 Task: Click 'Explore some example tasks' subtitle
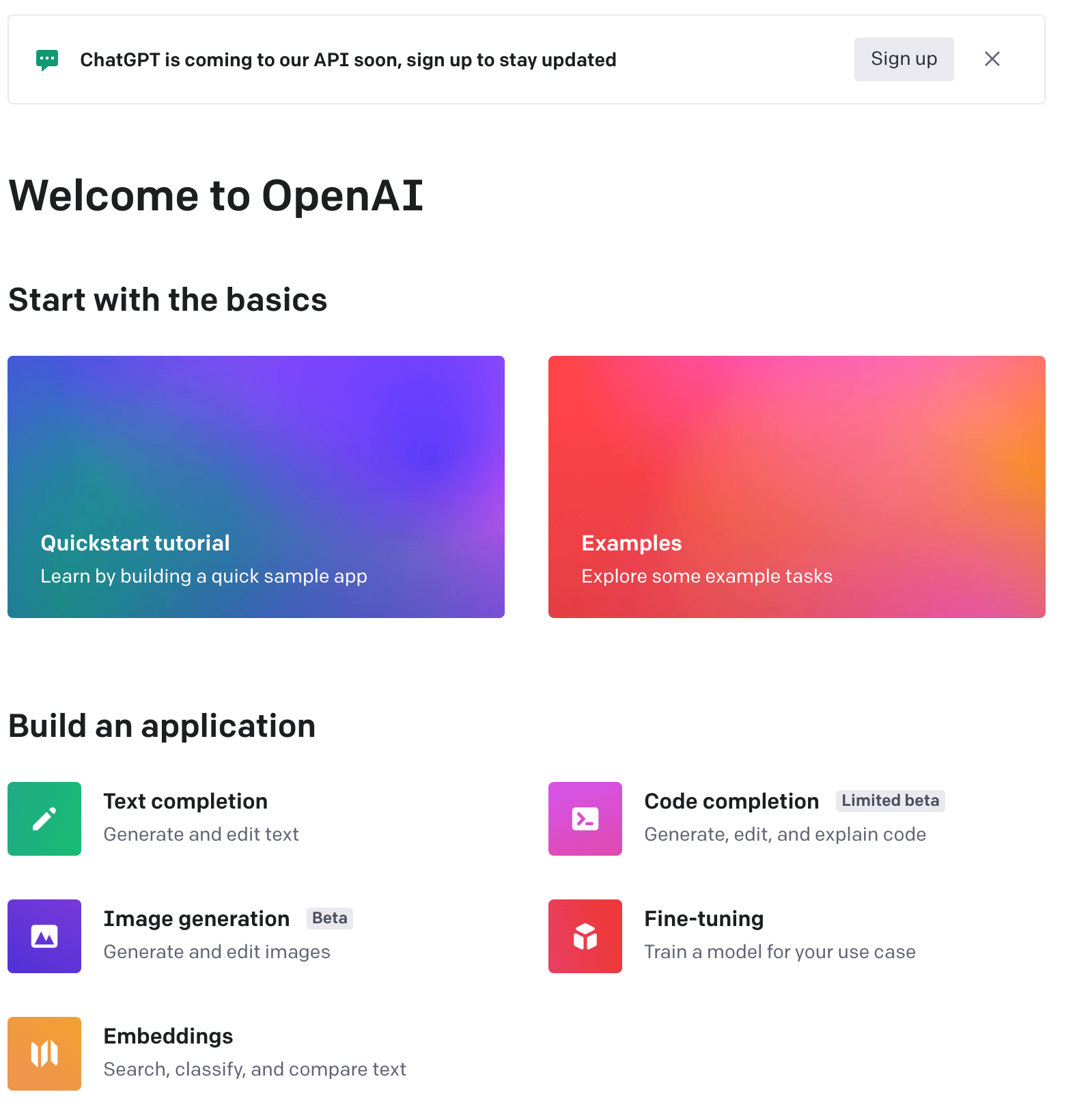click(707, 576)
